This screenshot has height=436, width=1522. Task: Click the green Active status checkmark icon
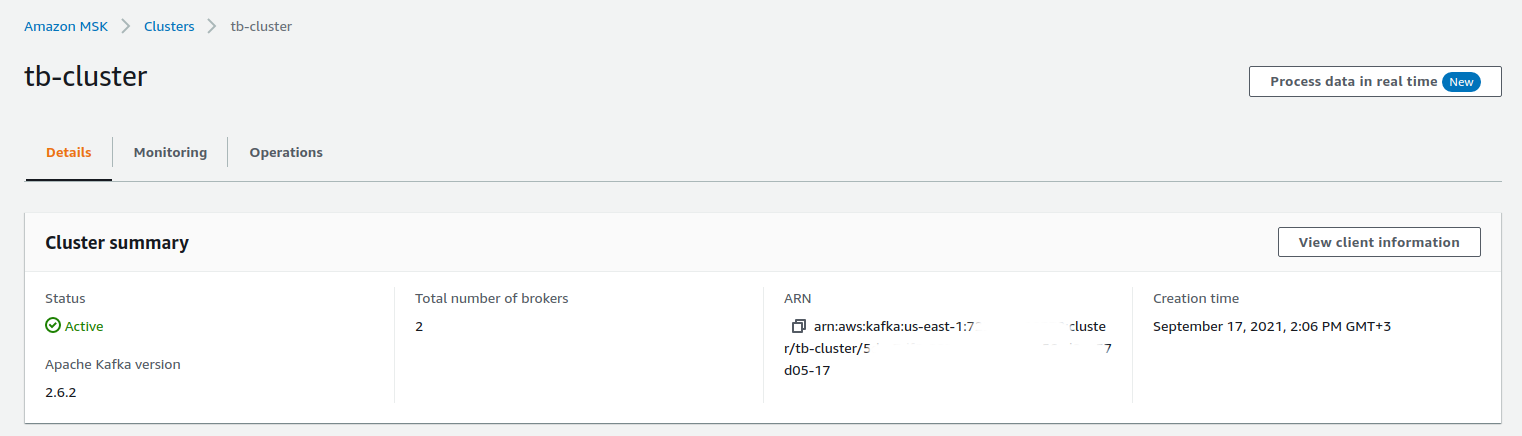(x=53, y=326)
